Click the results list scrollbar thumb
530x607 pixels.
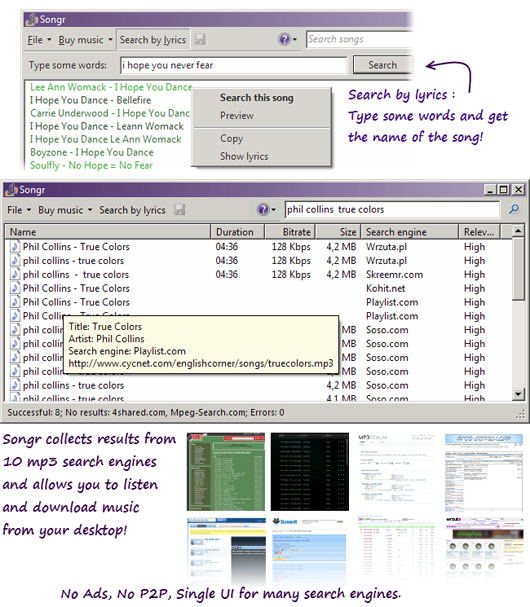(x=518, y=269)
